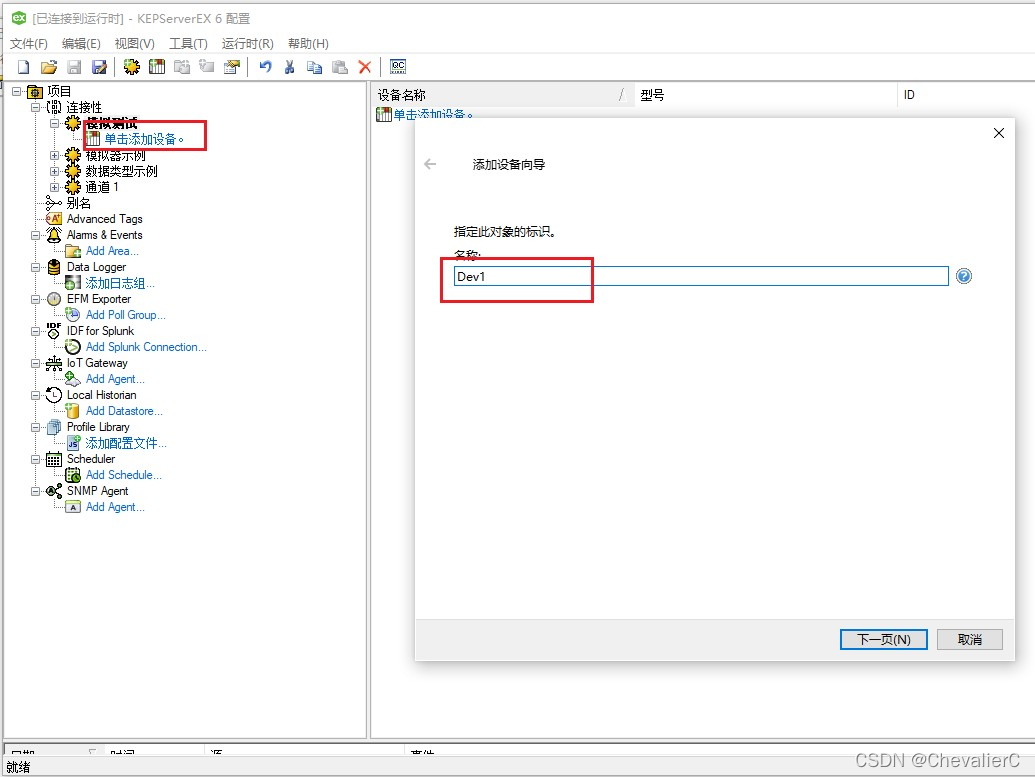Click the Scheduler calendar icon
1035x777 pixels.
point(54,459)
